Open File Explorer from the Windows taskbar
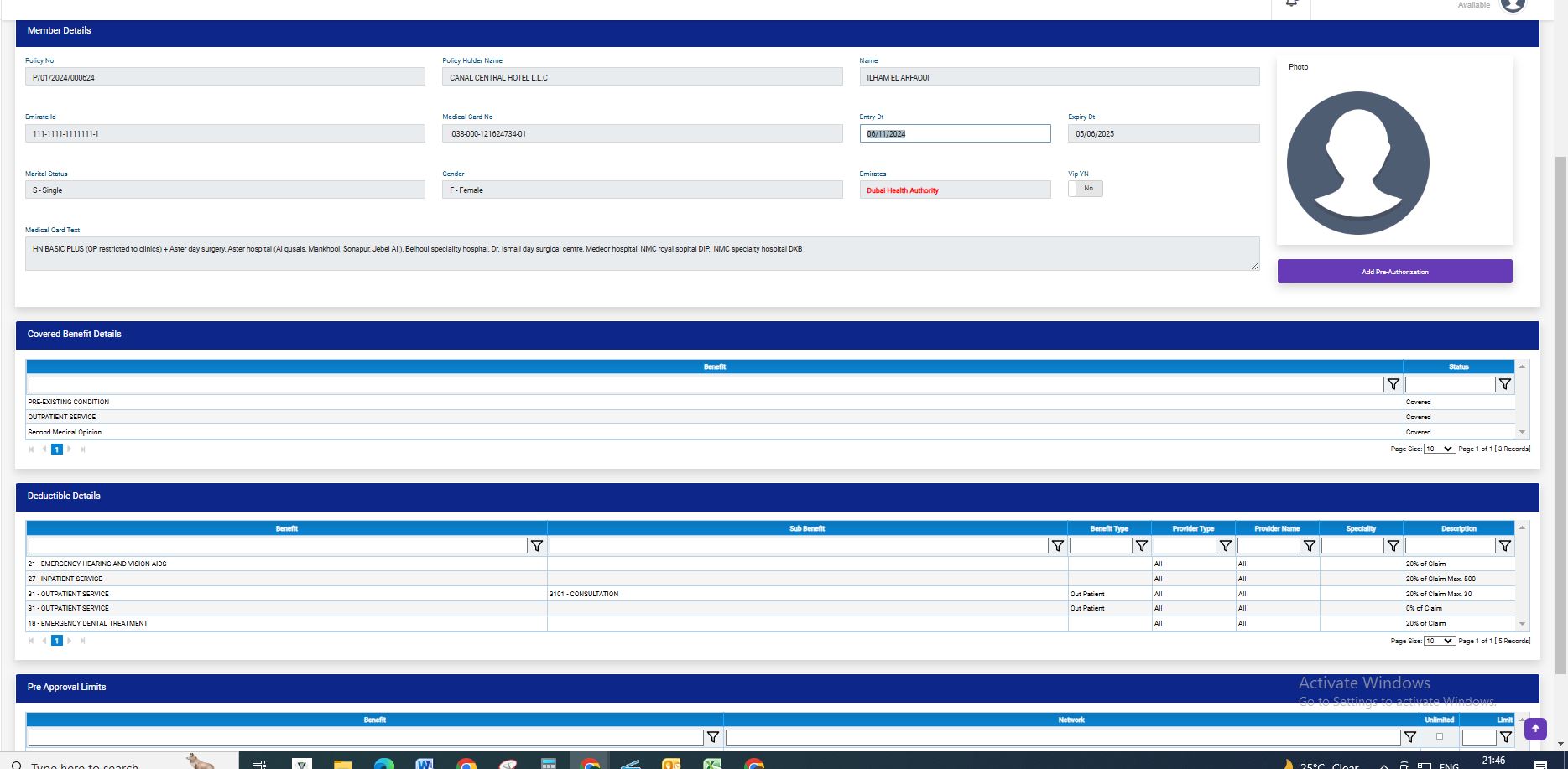The height and width of the screenshot is (769, 1568). [342, 763]
